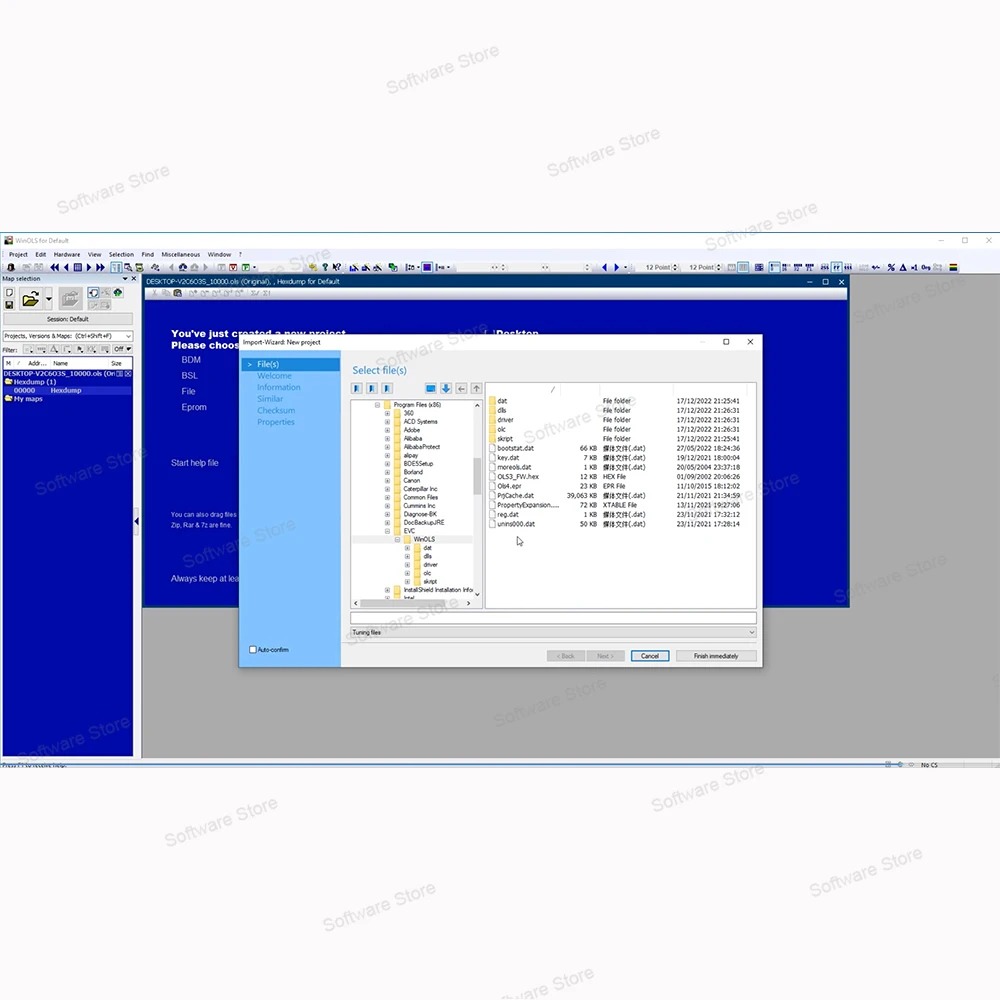Image resolution: width=1000 pixels, height=1000 pixels.
Task: Click the rainbow color bars icon in toolbar
Action: click(x=953, y=267)
